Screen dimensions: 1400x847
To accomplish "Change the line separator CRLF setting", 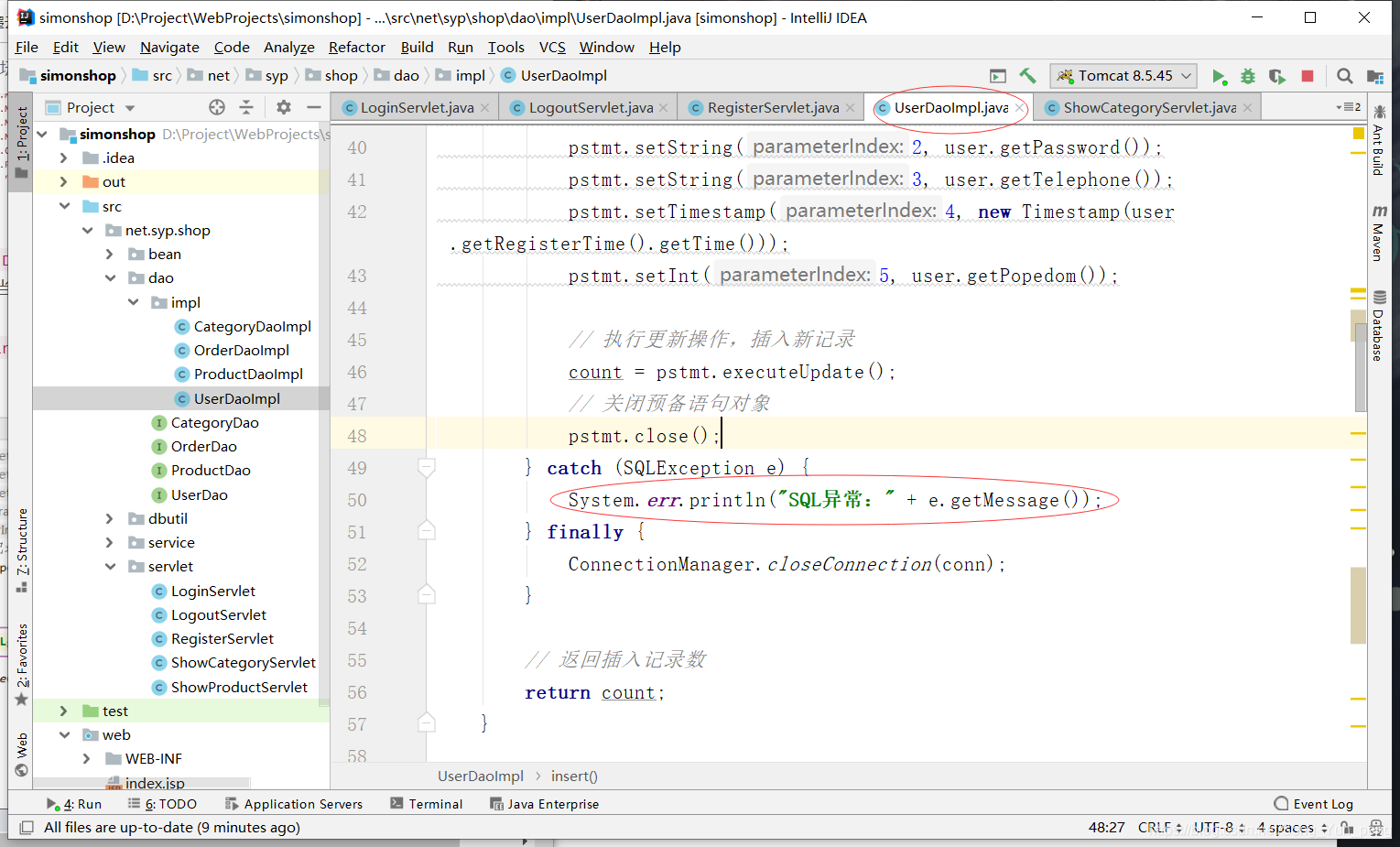I will click(x=1159, y=828).
